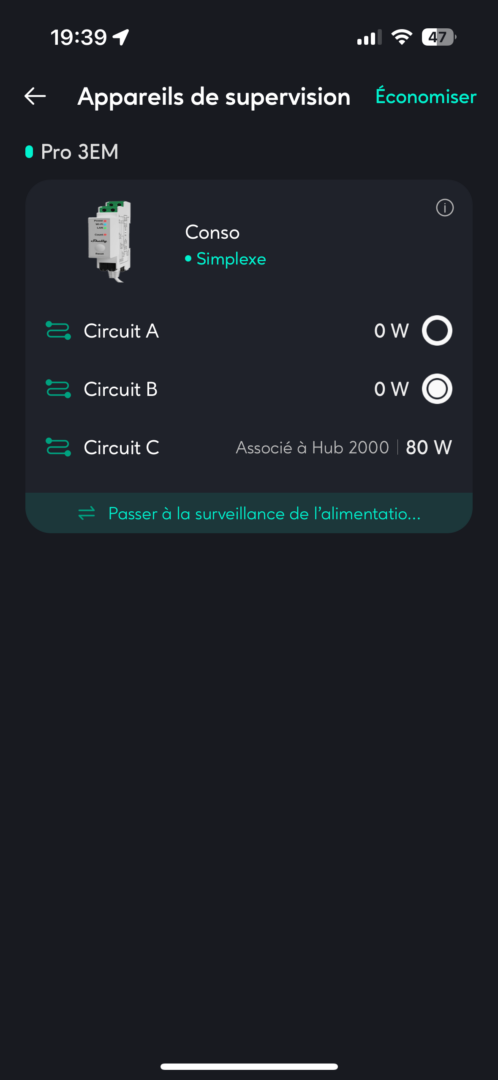Screen dimensions: 498x1080
Task: Tap the location arrow in status bar
Action: (121, 37)
